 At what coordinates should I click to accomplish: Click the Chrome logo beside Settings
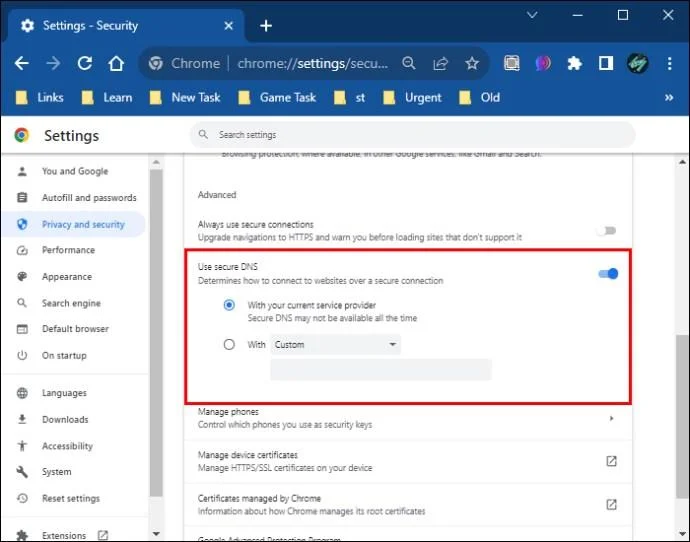click(22, 135)
